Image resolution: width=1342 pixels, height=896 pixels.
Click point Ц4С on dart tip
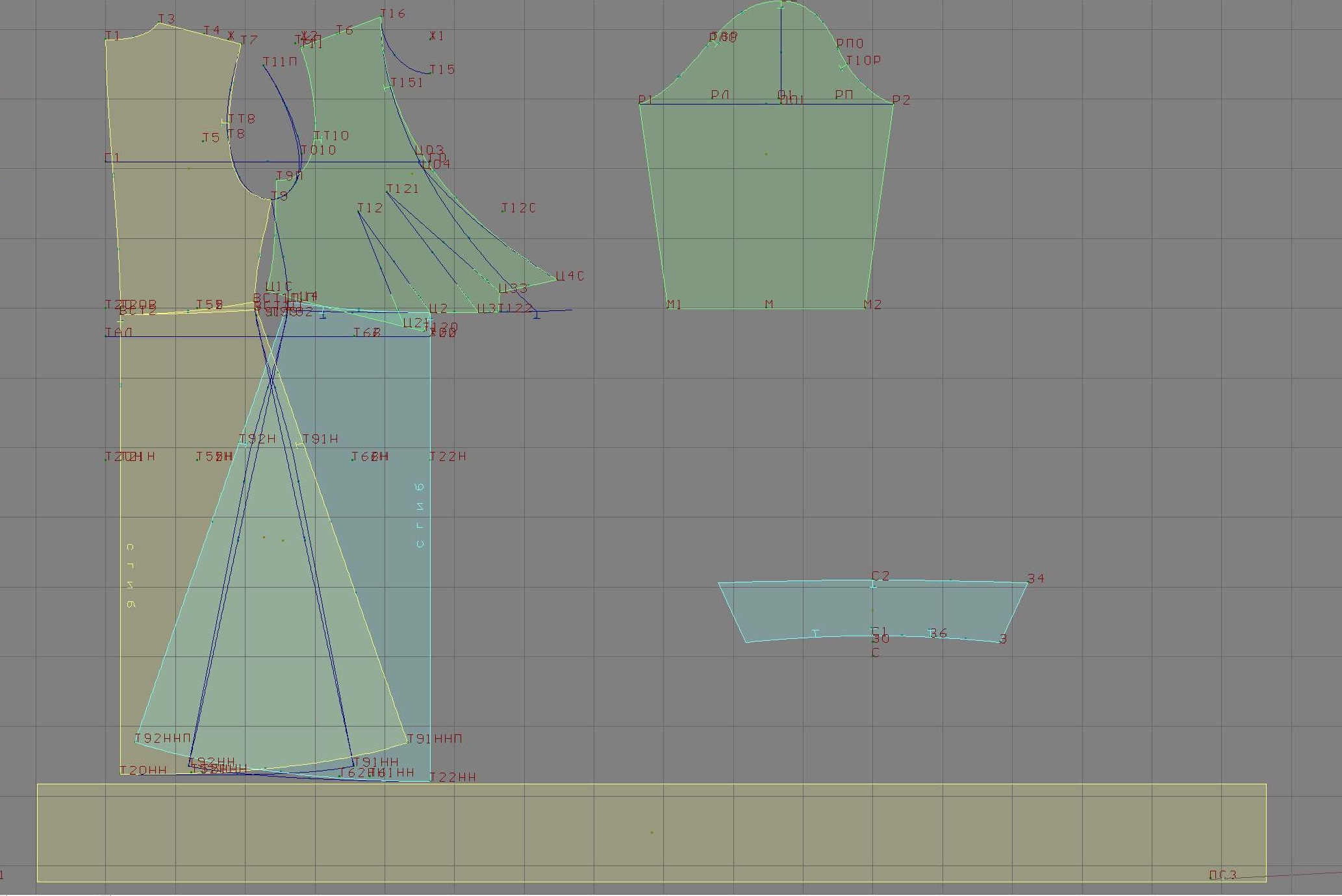(556, 279)
